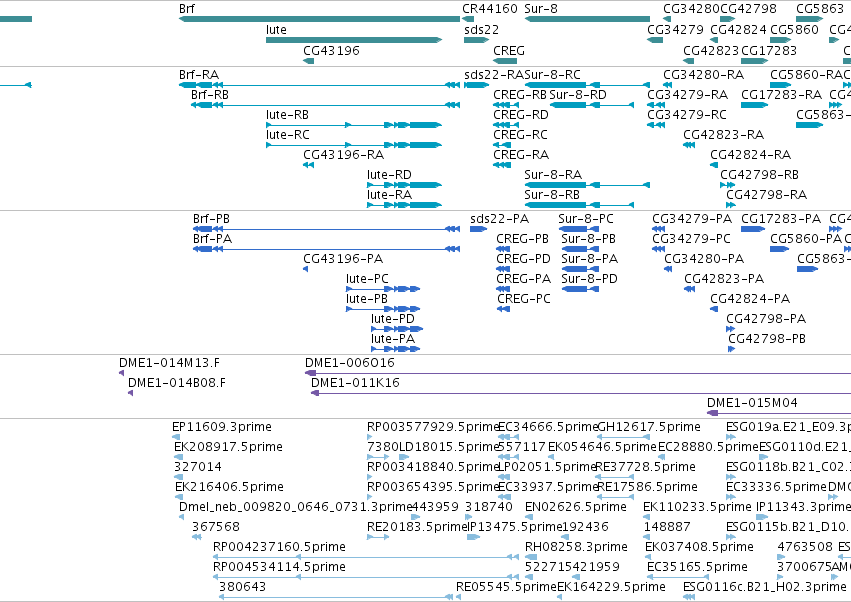The image size is (851, 602).
Task: Open the CG42823-RA transcript label
Action: click(x=723, y=135)
